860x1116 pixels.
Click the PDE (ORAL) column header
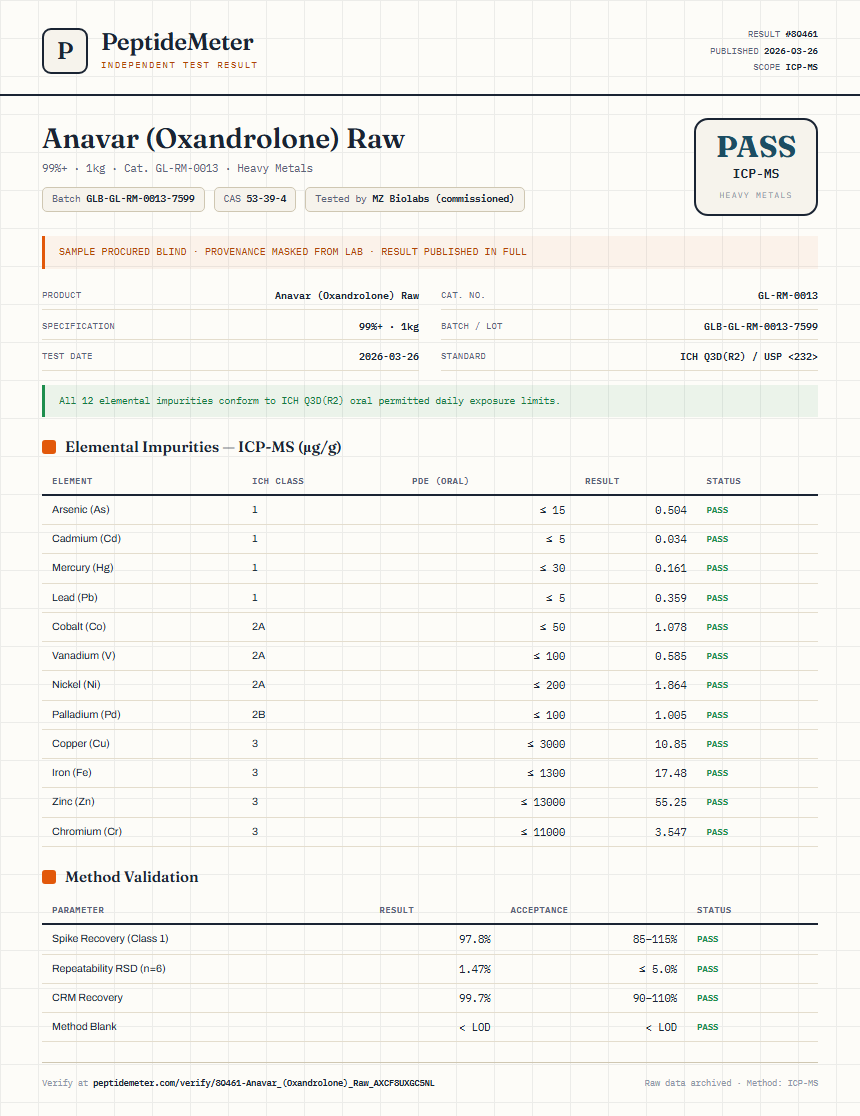coord(440,481)
